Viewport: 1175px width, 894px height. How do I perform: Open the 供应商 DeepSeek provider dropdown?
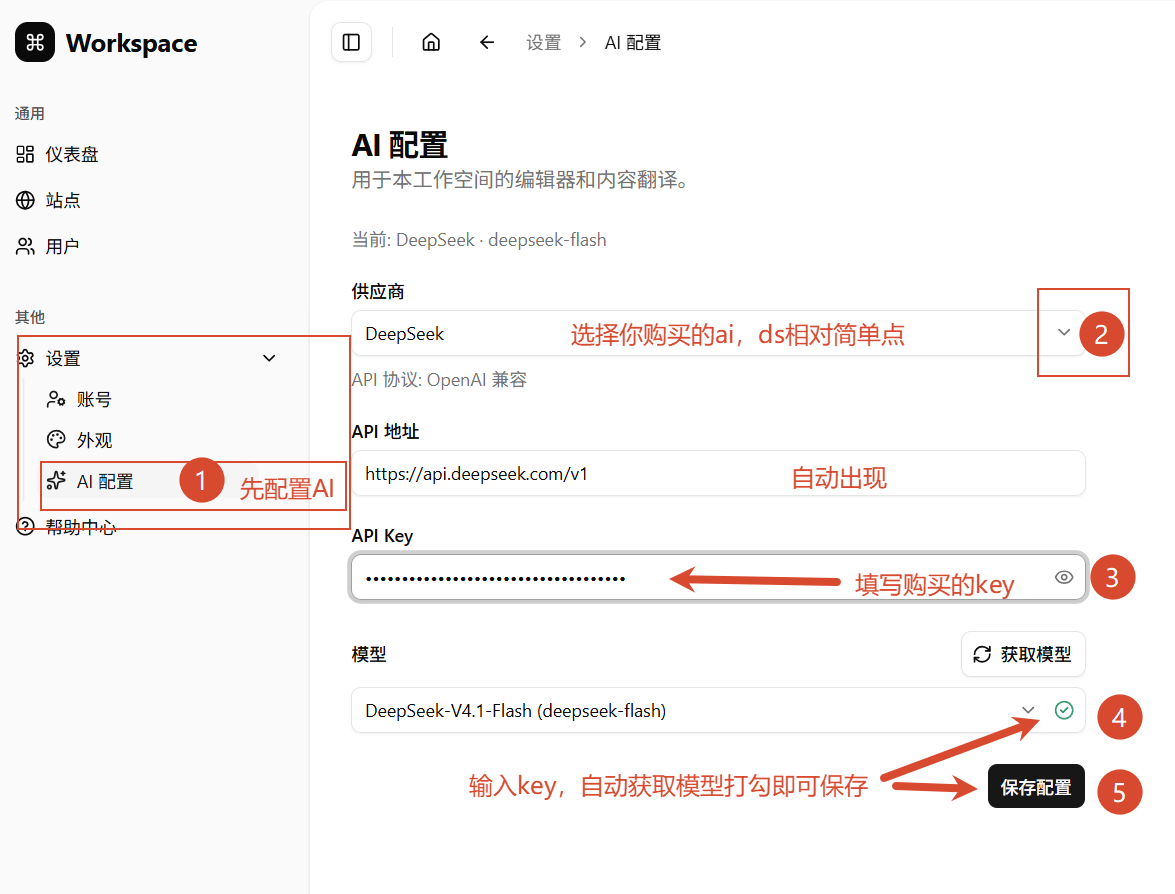pos(718,333)
